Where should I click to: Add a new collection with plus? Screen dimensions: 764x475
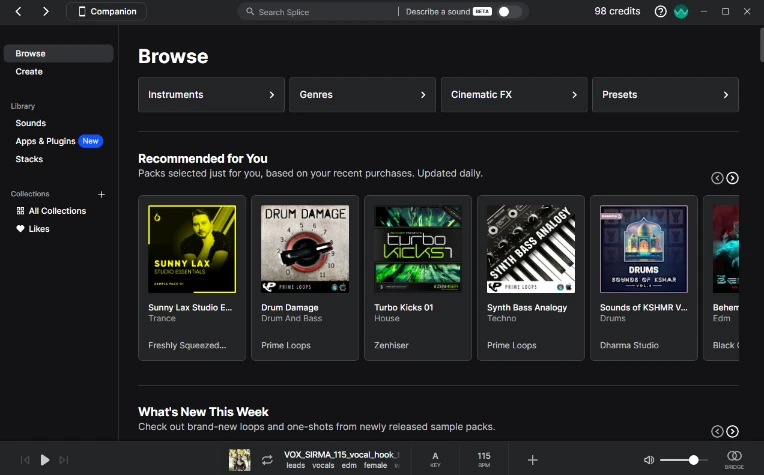click(x=101, y=194)
